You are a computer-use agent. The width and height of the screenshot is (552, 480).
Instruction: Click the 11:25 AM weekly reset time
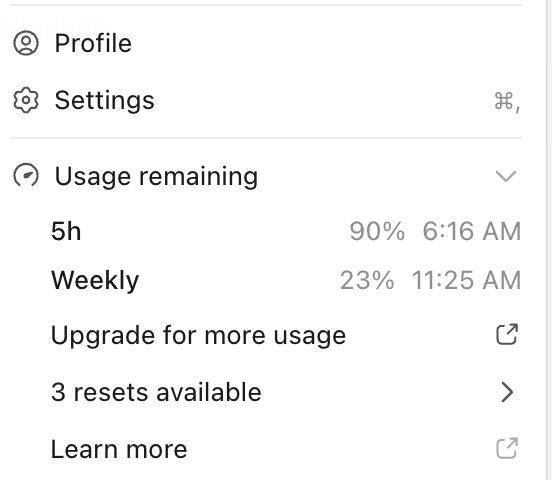[466, 280]
